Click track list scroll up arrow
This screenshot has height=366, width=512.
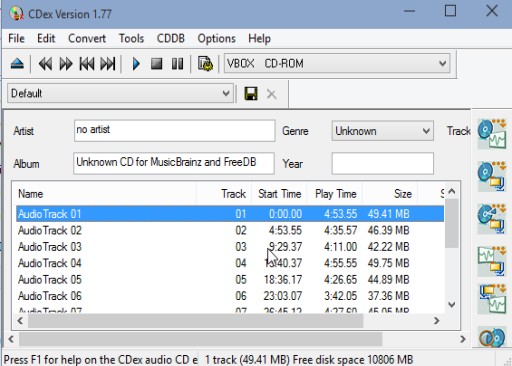(x=452, y=191)
